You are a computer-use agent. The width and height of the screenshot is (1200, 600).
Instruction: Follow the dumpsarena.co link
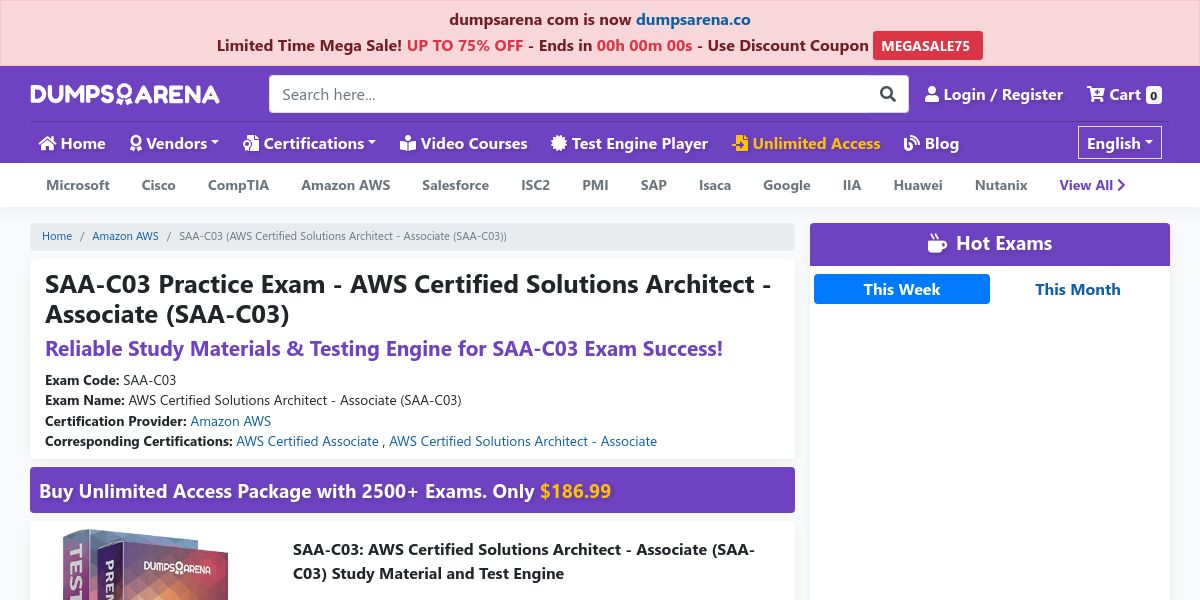(693, 19)
